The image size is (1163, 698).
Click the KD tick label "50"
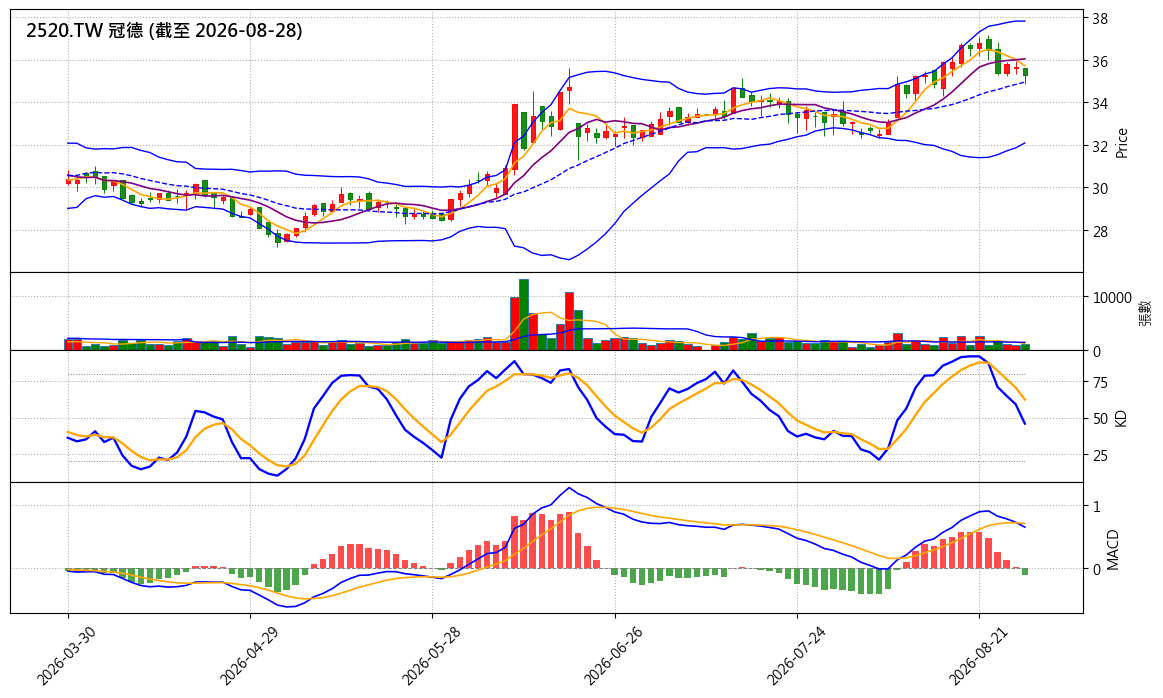click(x=1100, y=419)
